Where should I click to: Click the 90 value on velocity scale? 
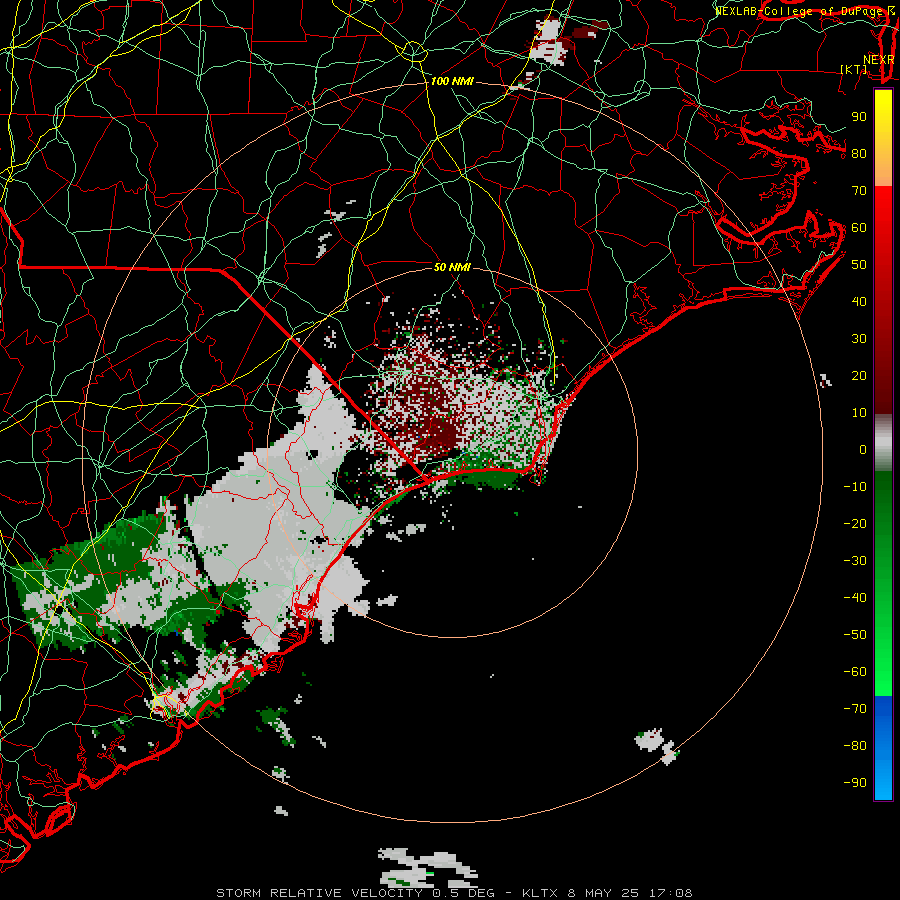point(859,117)
